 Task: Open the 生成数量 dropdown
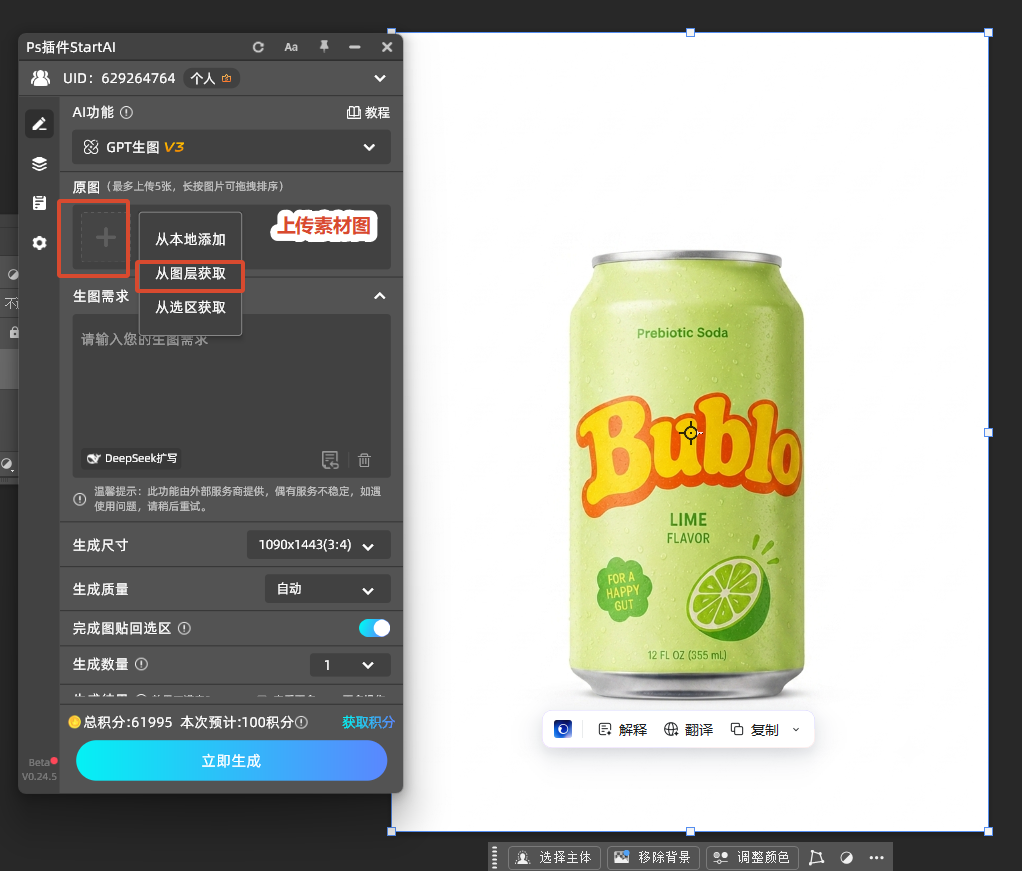pos(350,664)
